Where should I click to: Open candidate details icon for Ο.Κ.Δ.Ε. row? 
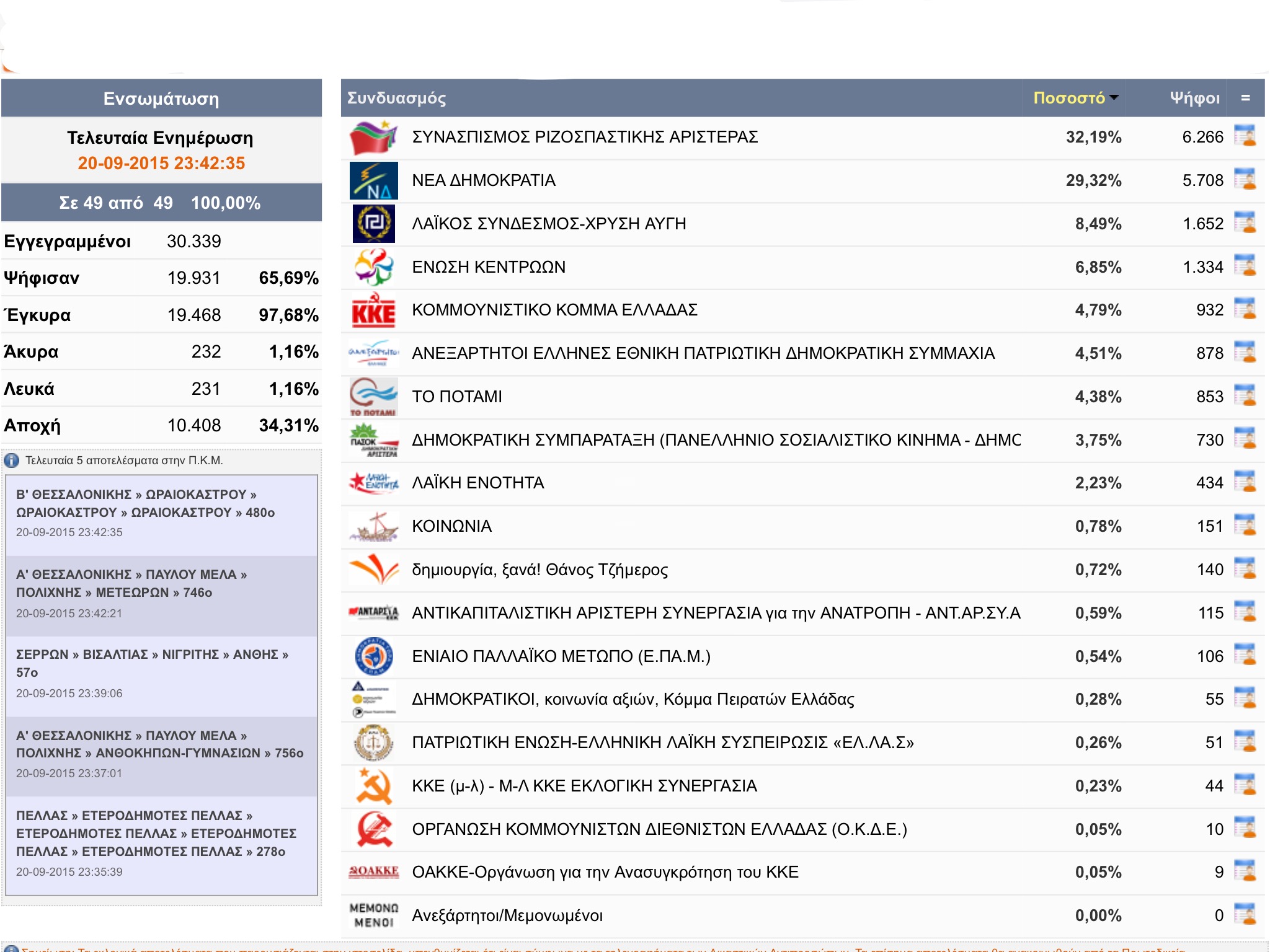click(1245, 828)
